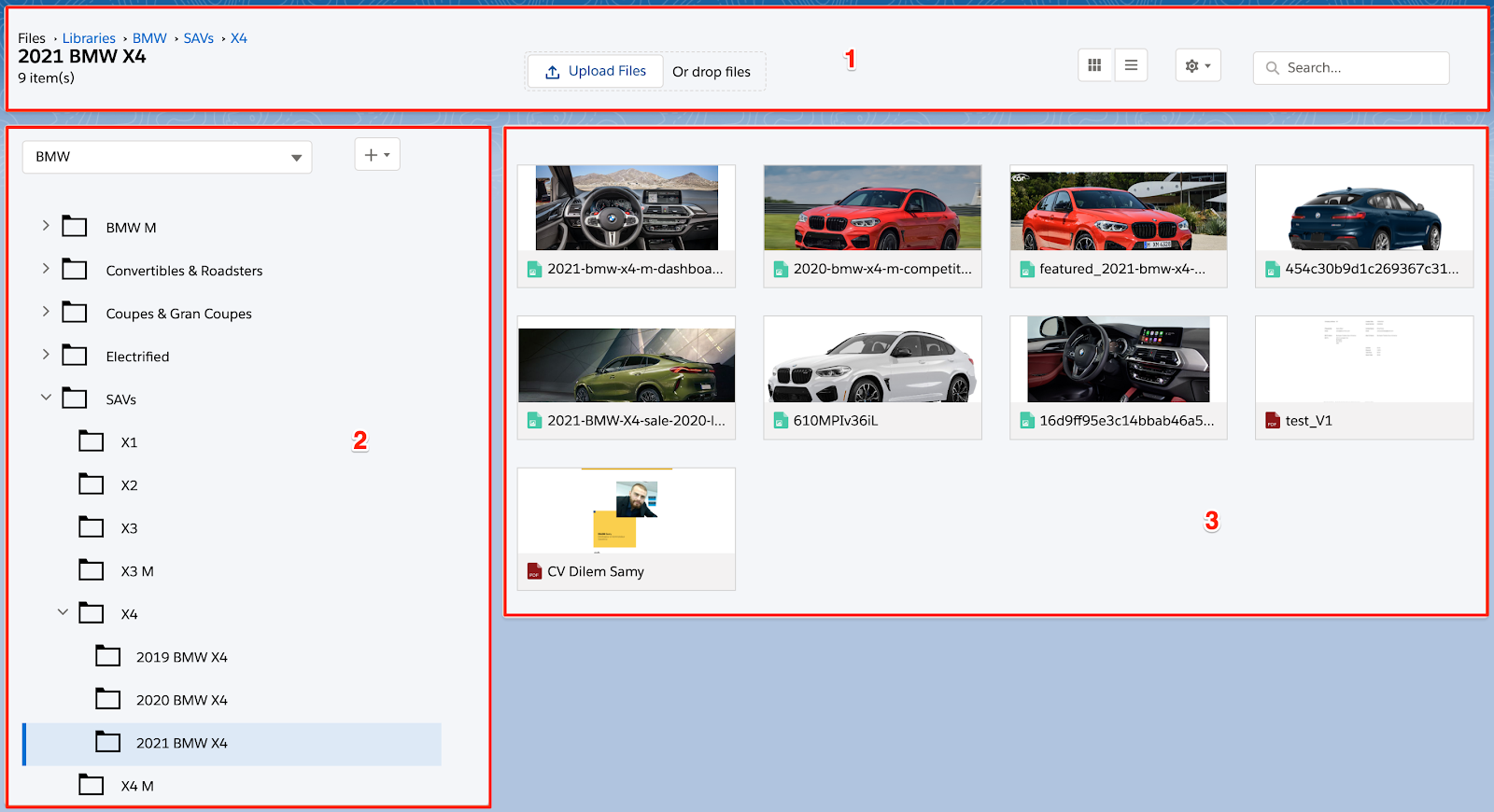This screenshot has height=812, width=1494.
Task: Open the X4 breadcrumb link
Action: point(239,38)
